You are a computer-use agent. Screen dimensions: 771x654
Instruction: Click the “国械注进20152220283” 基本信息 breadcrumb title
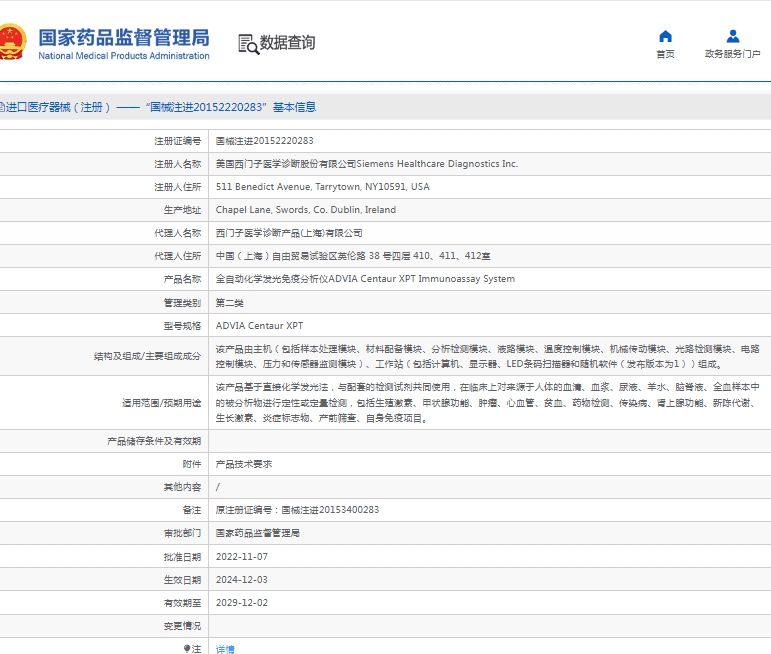coord(230,107)
